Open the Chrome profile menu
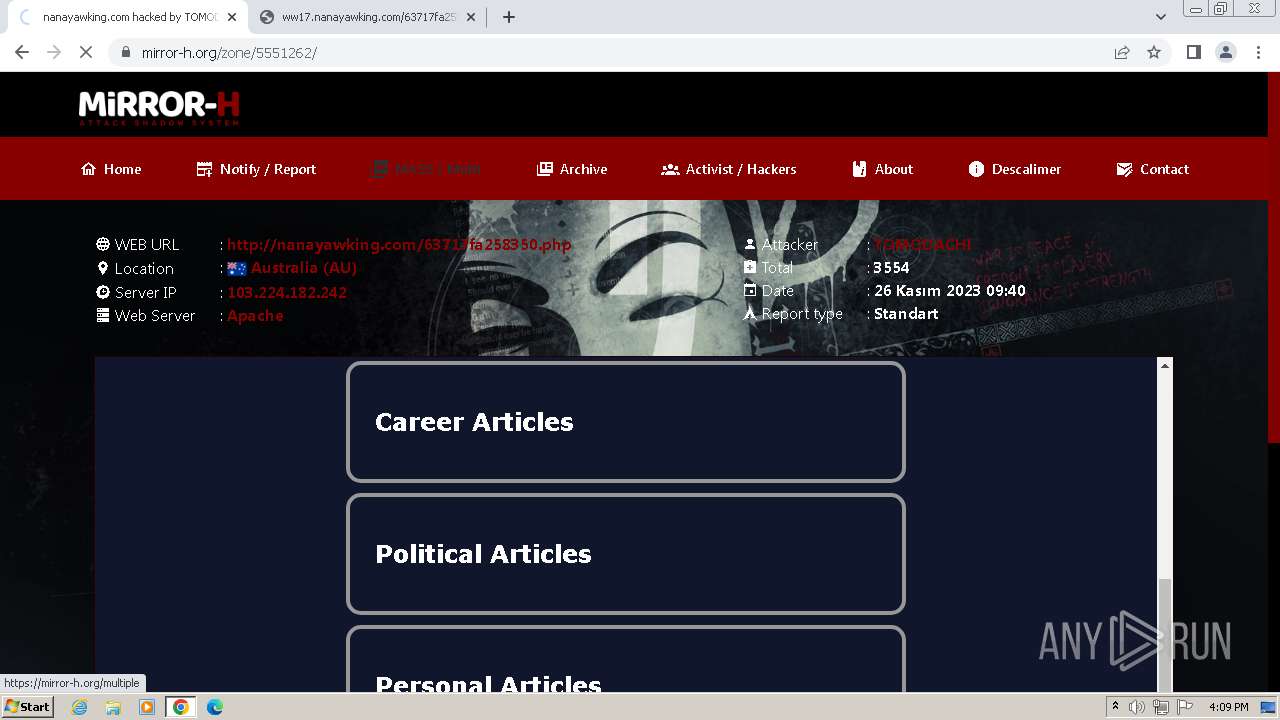The image size is (1280, 720). click(1226, 52)
